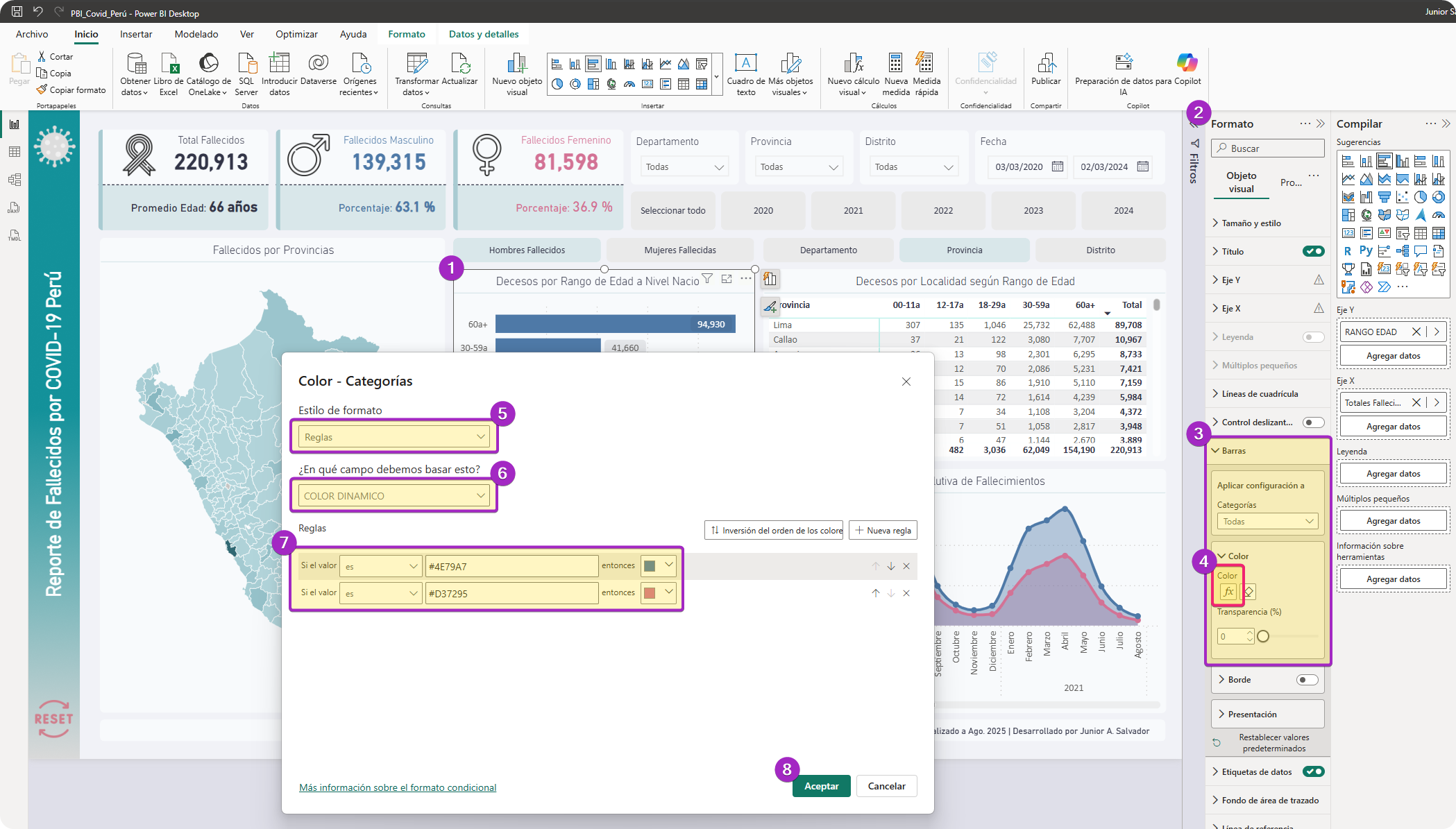
Task: Click the Publicar icon in ribbon
Action: point(1045,64)
